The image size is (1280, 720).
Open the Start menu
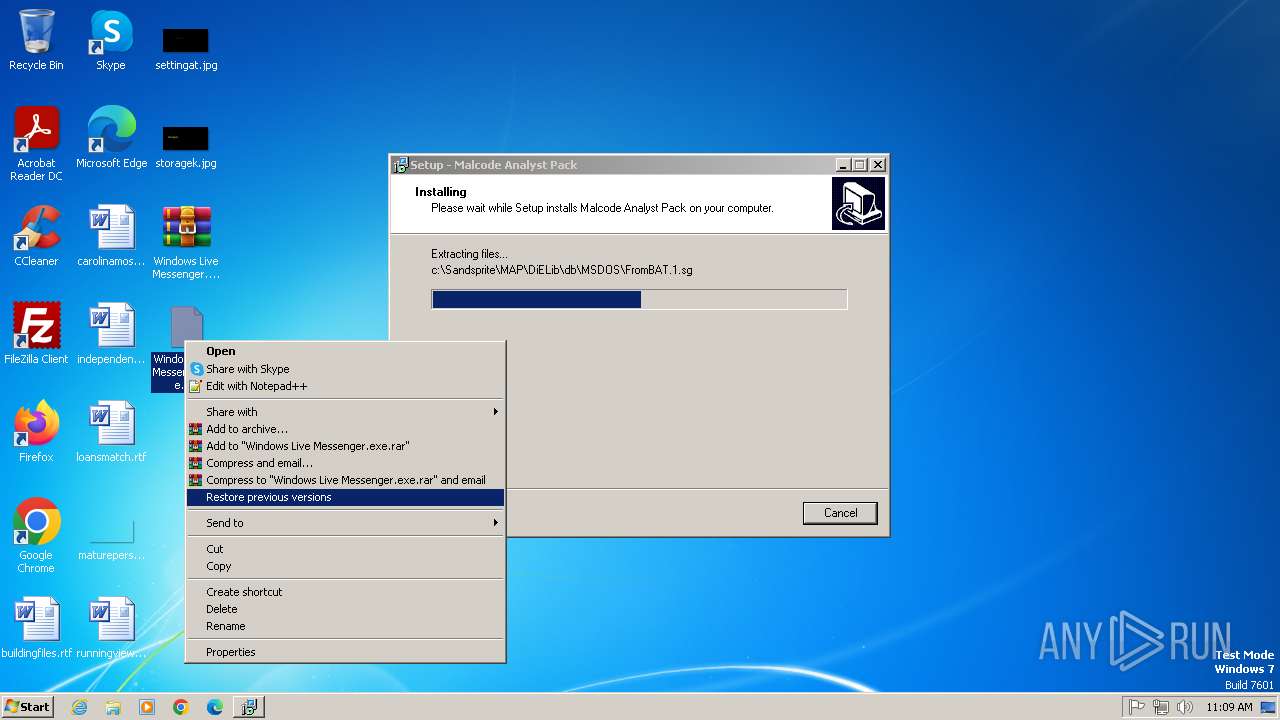(x=27, y=707)
